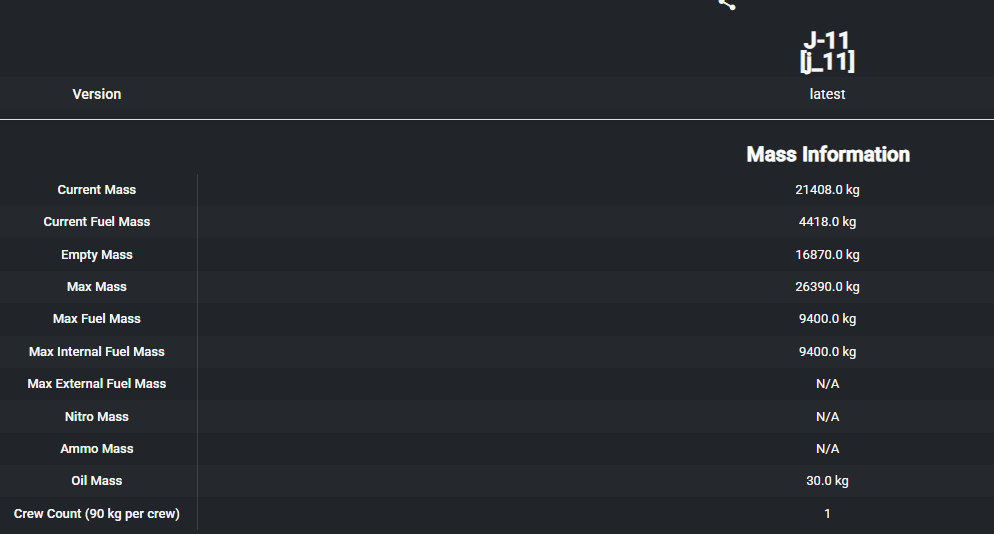The width and height of the screenshot is (994, 534).
Task: Select the Max External Fuel Mass label
Action: 97,384
